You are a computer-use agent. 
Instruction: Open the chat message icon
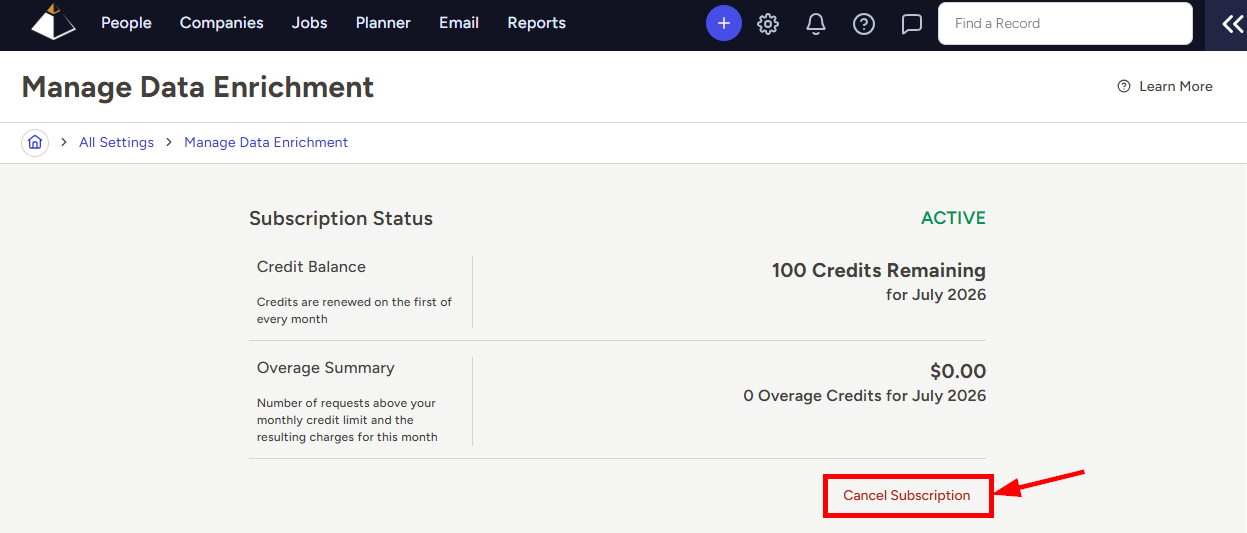pyautogui.click(x=912, y=24)
